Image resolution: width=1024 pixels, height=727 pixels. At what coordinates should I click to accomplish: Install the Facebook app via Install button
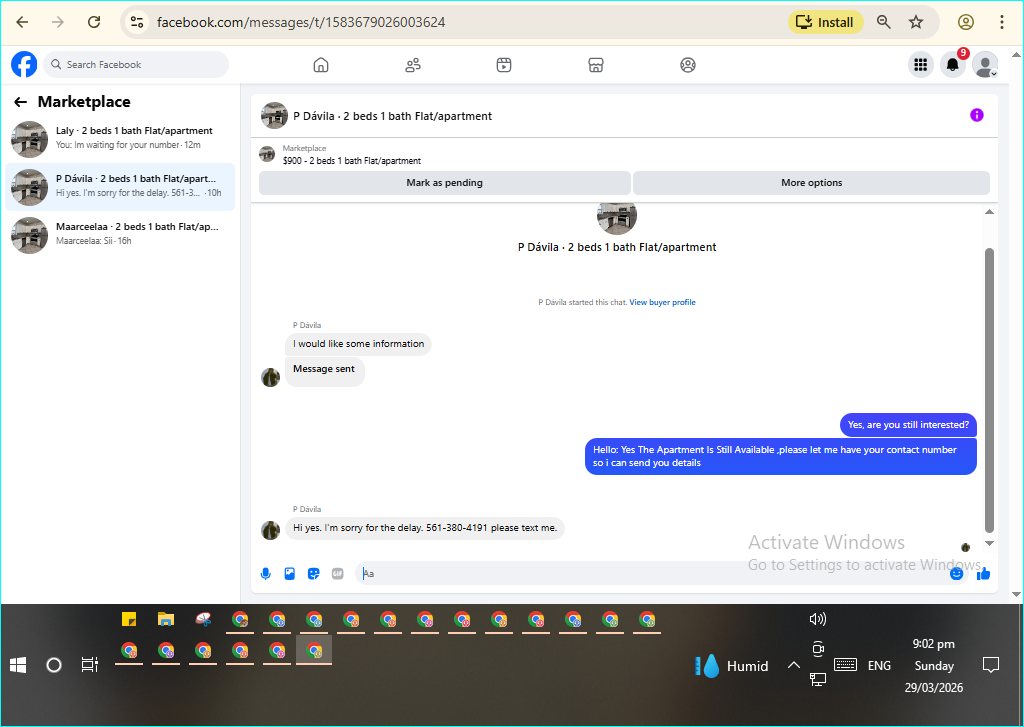[825, 22]
